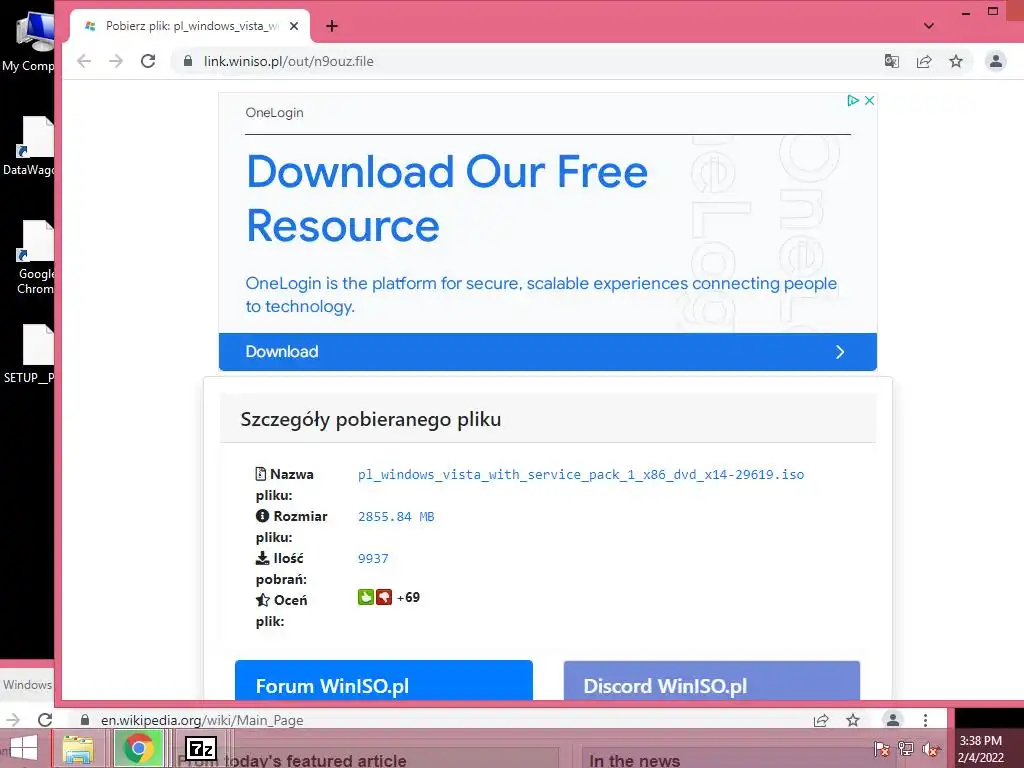
Task: Switch to Chrome on the taskbar
Action: pos(138,748)
